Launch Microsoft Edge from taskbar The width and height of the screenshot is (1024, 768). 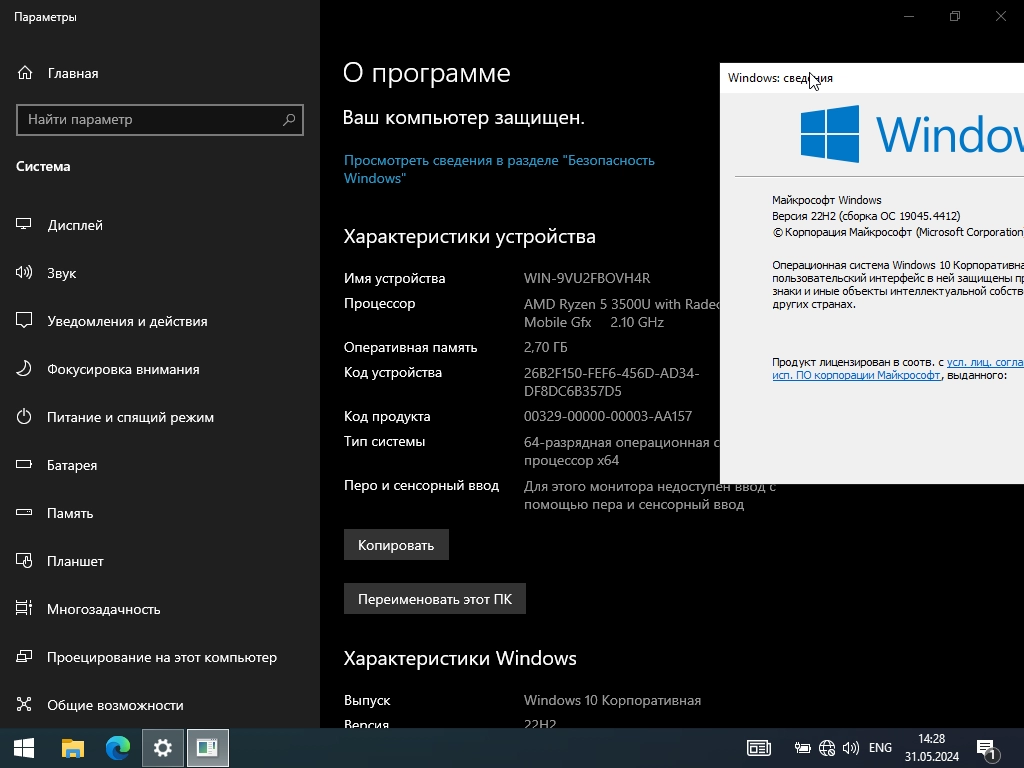[x=118, y=748]
